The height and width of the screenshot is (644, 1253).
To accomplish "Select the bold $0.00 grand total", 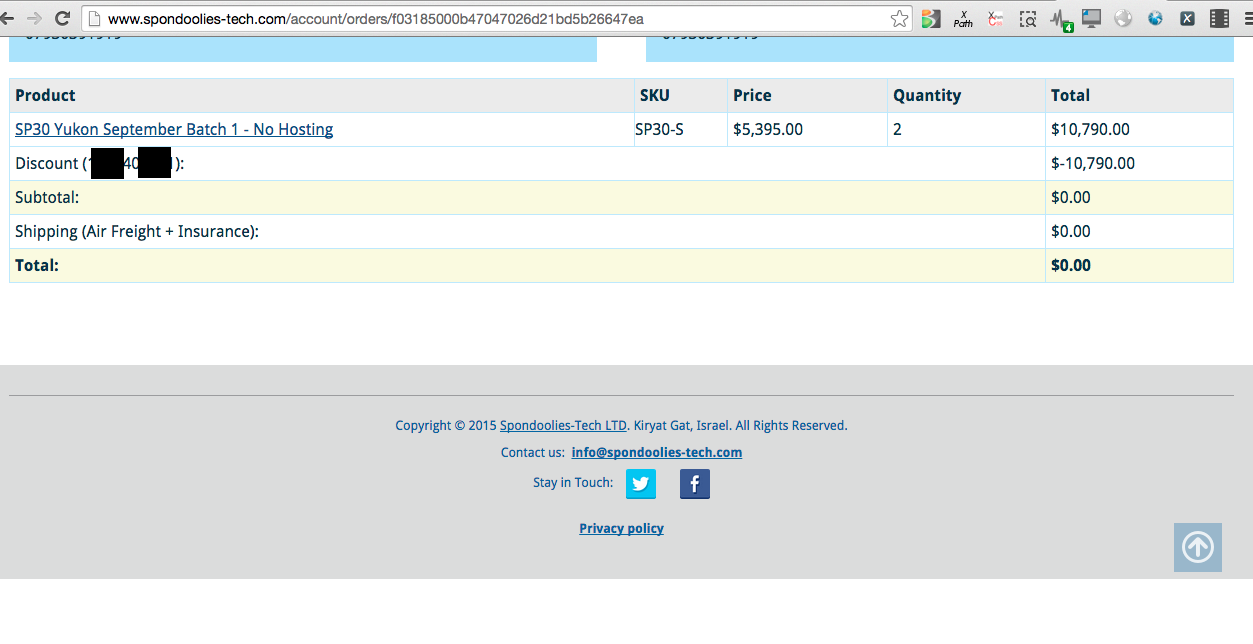I will 1071,265.
